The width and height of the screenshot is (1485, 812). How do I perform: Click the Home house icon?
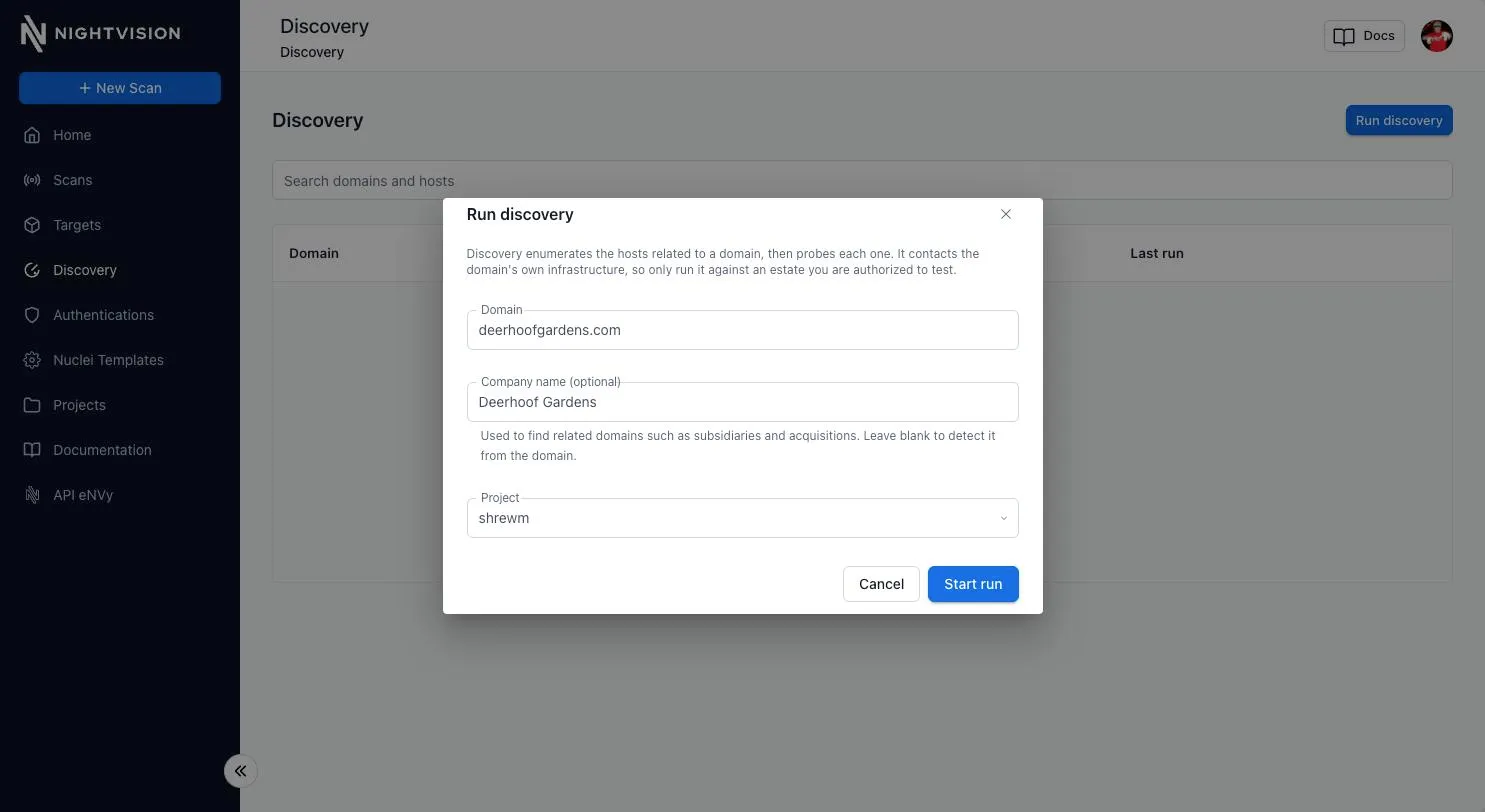(32, 135)
